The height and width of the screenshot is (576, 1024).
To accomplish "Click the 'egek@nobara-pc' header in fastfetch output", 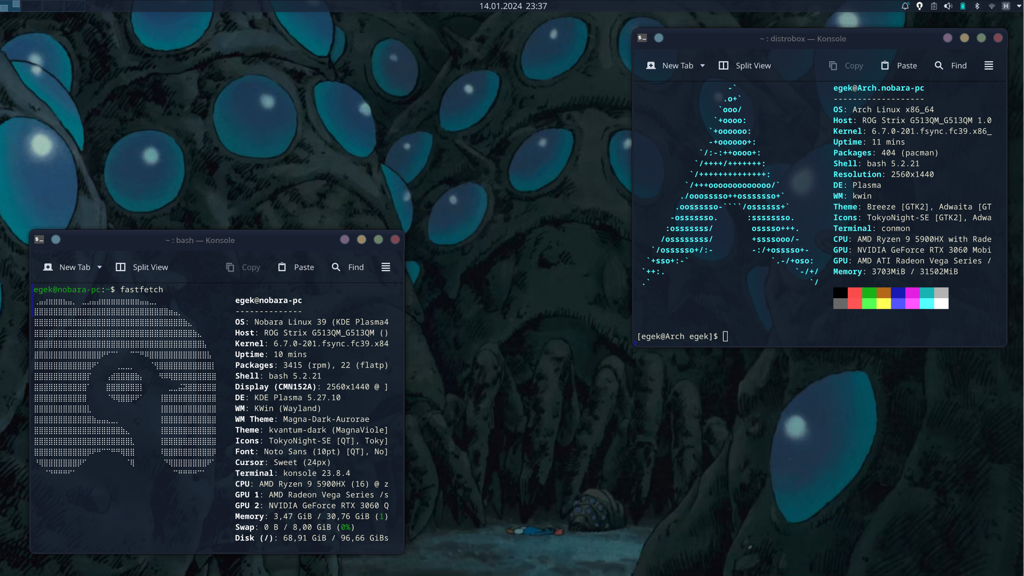I will pos(268,300).
